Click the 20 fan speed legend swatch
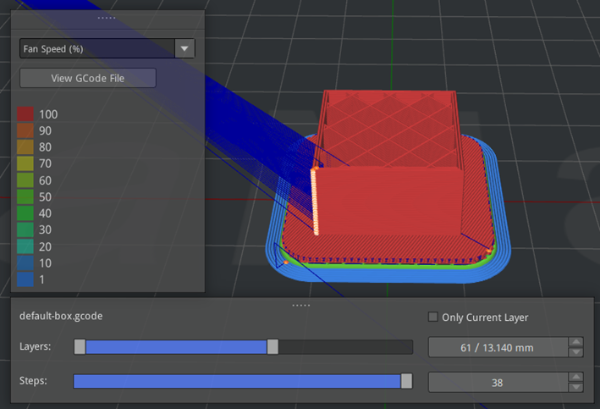This screenshot has width=600, height=409. tap(27, 246)
